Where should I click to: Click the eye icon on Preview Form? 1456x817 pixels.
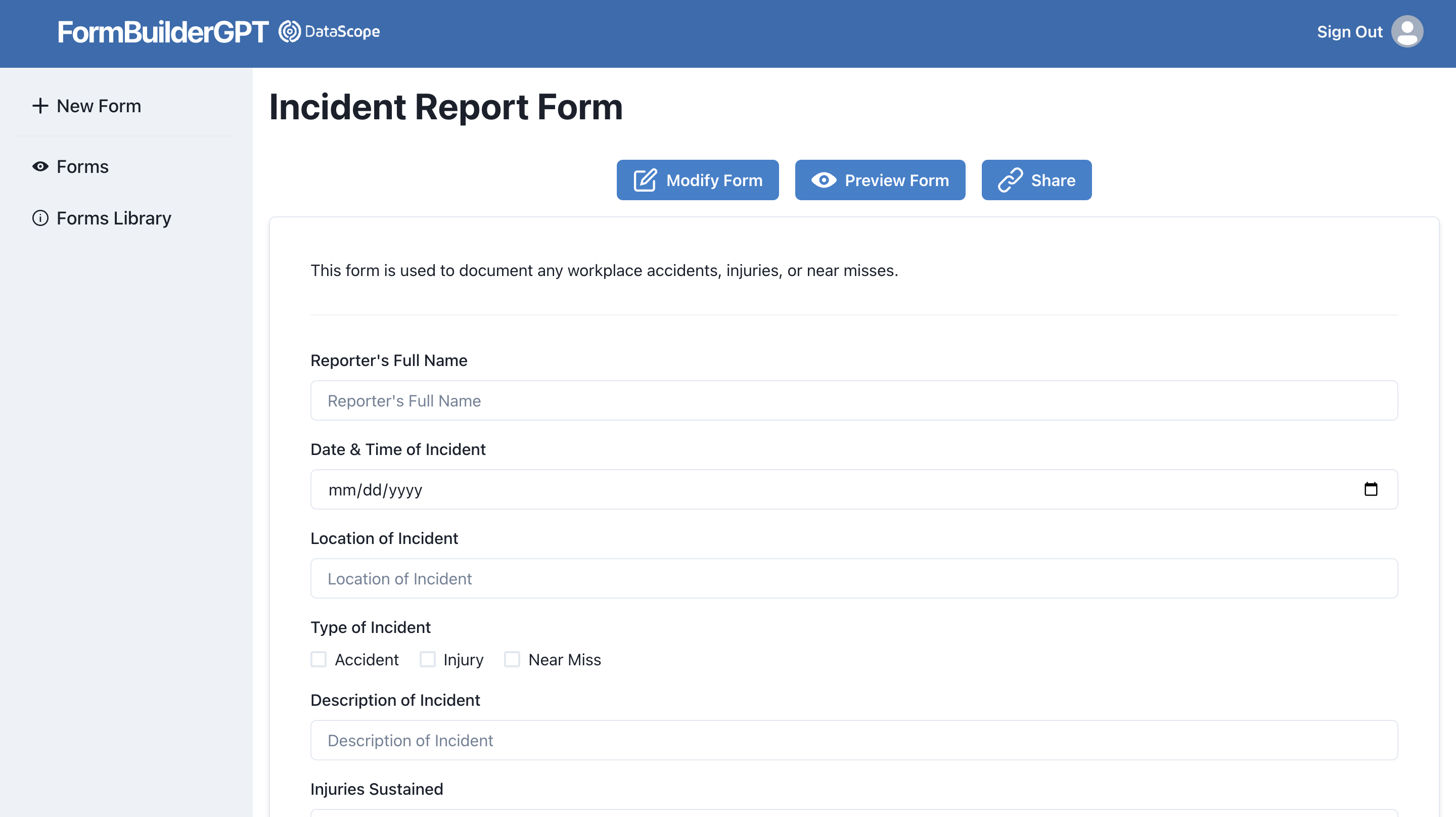click(x=824, y=180)
